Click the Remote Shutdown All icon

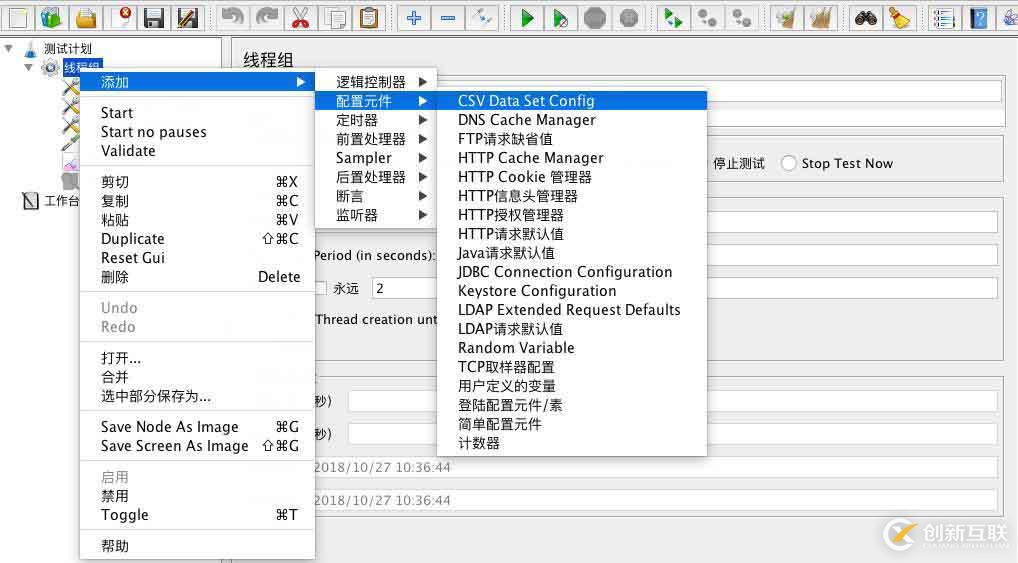click(x=741, y=18)
